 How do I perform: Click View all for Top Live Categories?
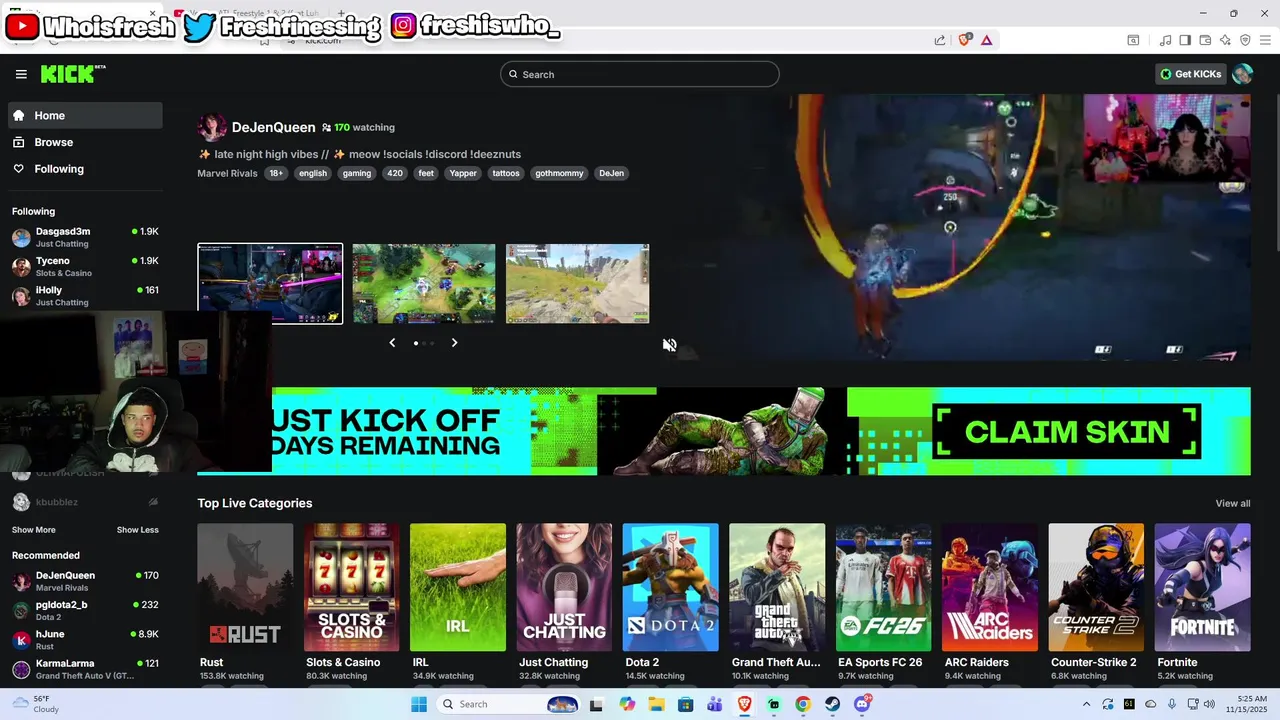pyautogui.click(x=1232, y=503)
